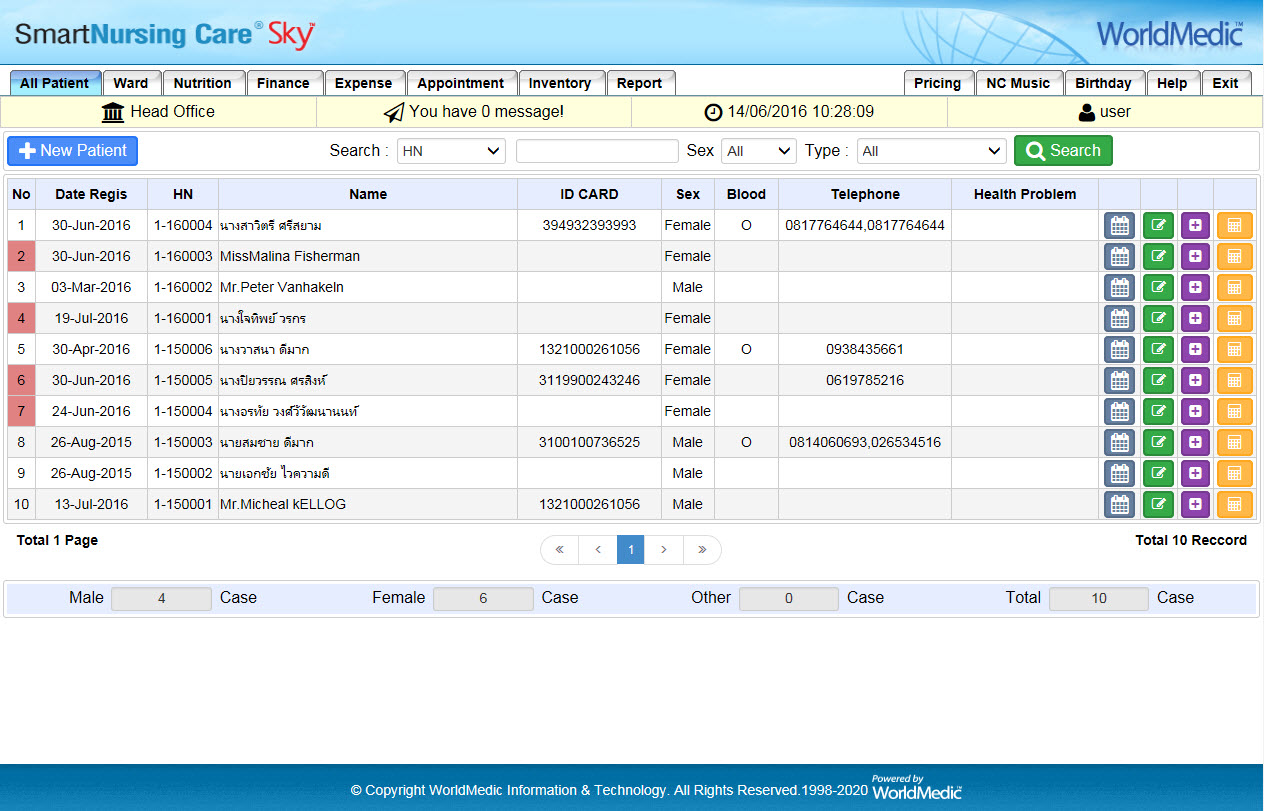Click the Date Regis column header
This screenshot has width=1264, height=811.
tap(91, 195)
